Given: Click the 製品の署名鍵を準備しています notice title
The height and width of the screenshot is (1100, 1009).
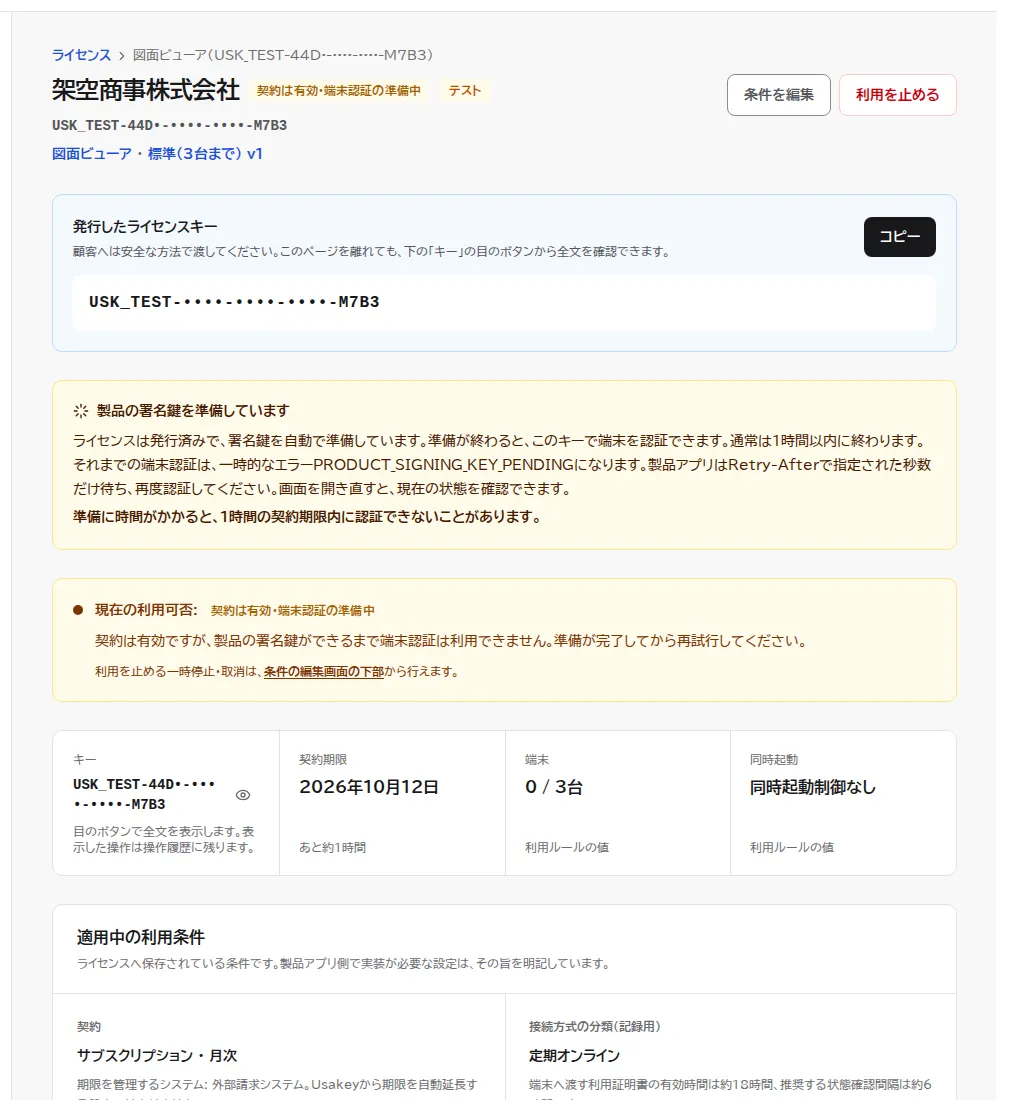Looking at the screenshot, I should (193, 410).
